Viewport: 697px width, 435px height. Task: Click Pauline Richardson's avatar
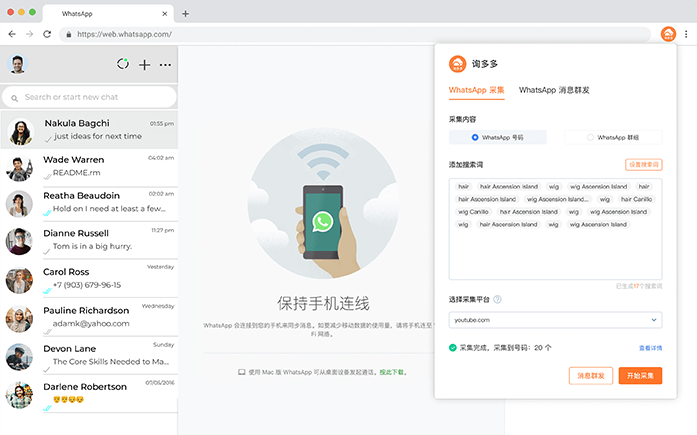(19, 319)
